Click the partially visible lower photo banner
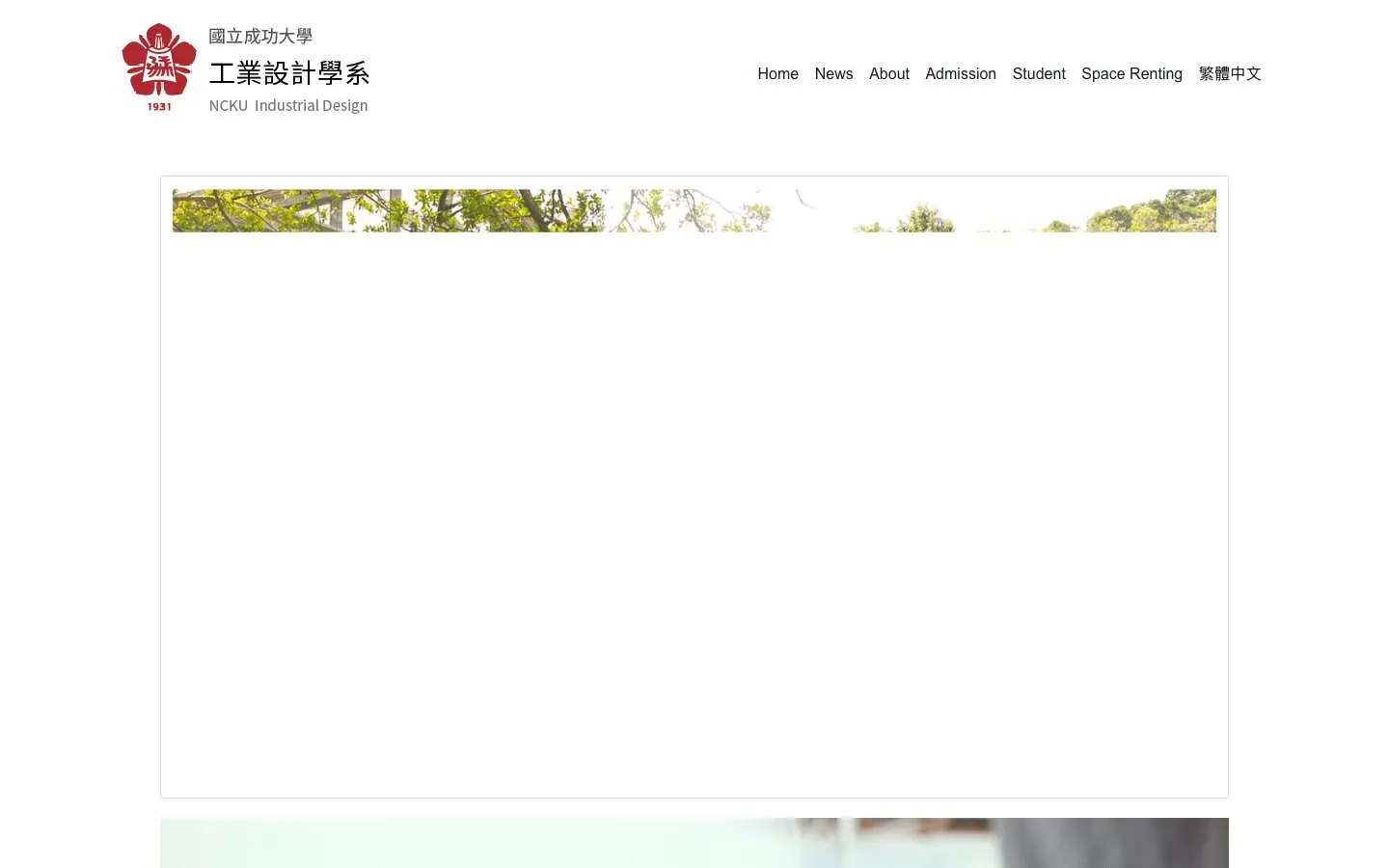 coord(694,843)
